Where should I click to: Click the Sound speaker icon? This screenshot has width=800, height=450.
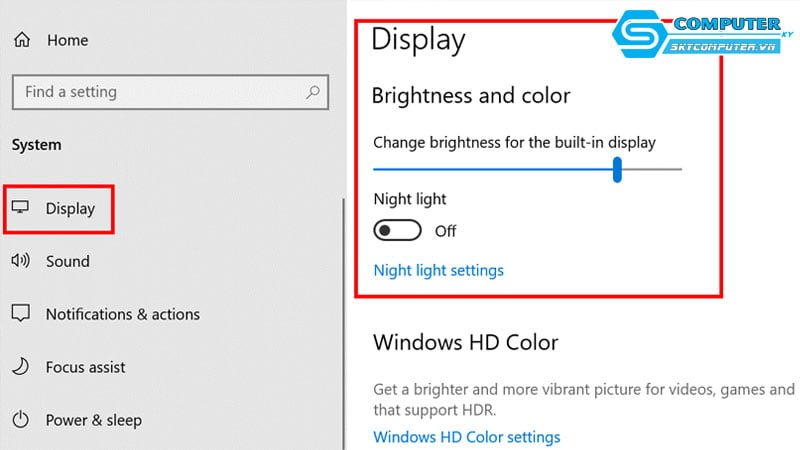click(x=20, y=261)
